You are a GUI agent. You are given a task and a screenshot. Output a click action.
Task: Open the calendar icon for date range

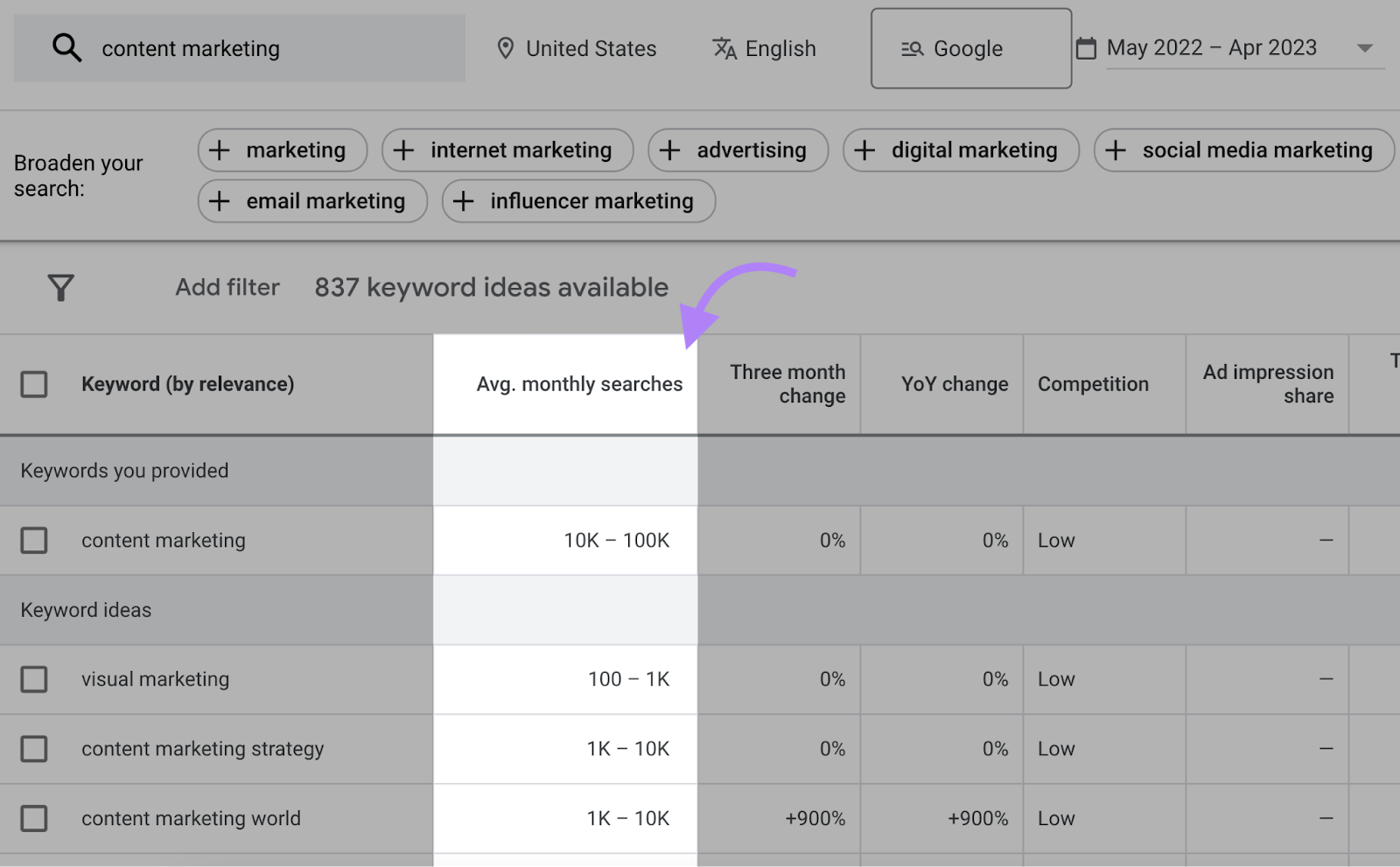1086,48
